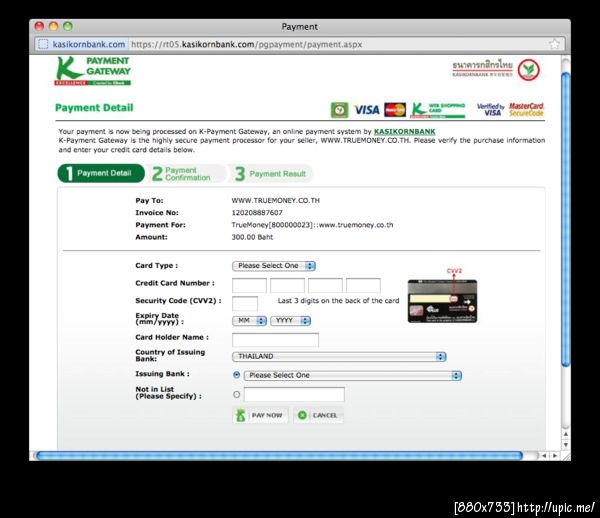Click the Card Holder Name input field
This screenshot has height=518, width=600.
point(275,340)
